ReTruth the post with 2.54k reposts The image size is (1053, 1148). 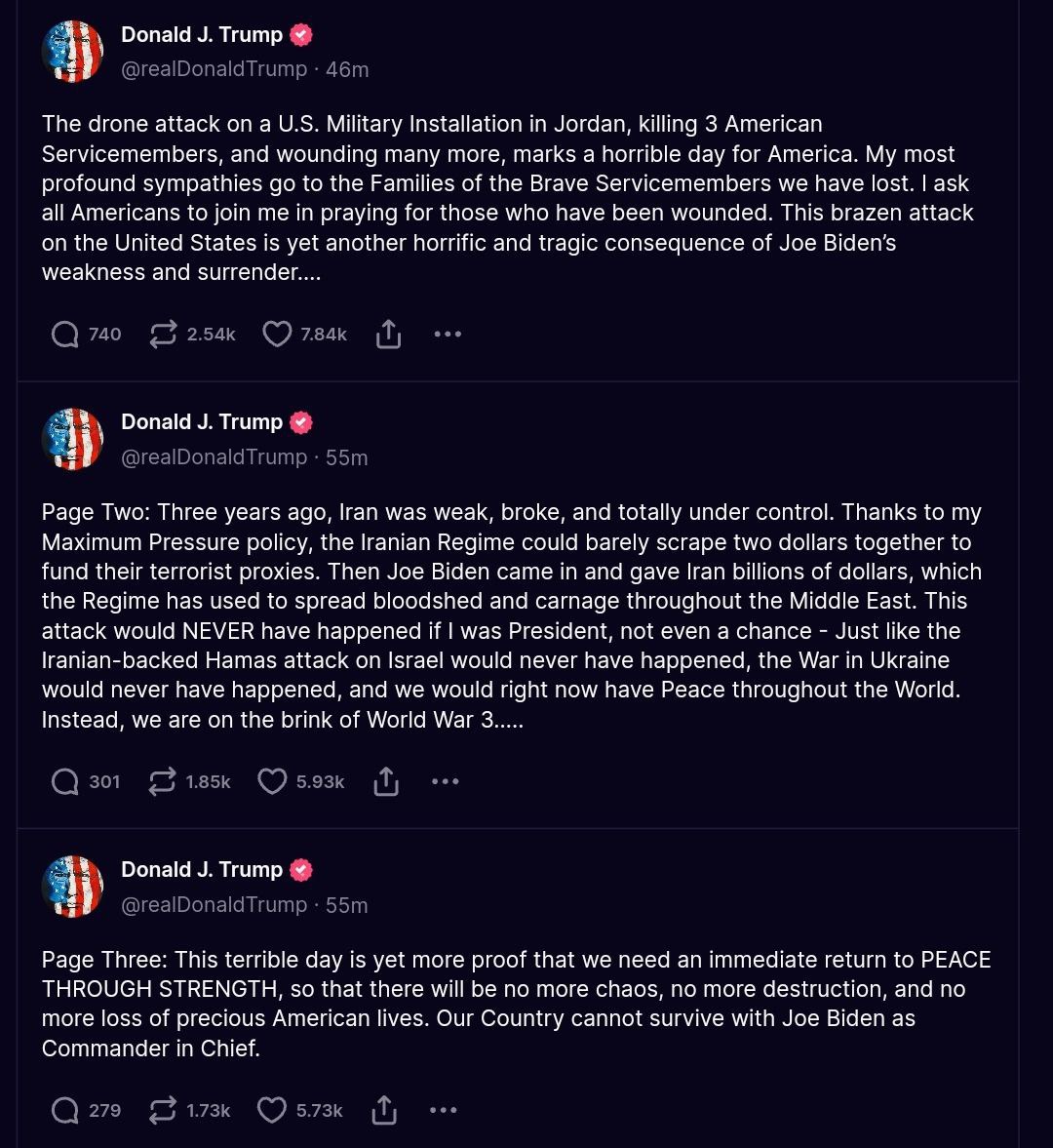pos(163,335)
